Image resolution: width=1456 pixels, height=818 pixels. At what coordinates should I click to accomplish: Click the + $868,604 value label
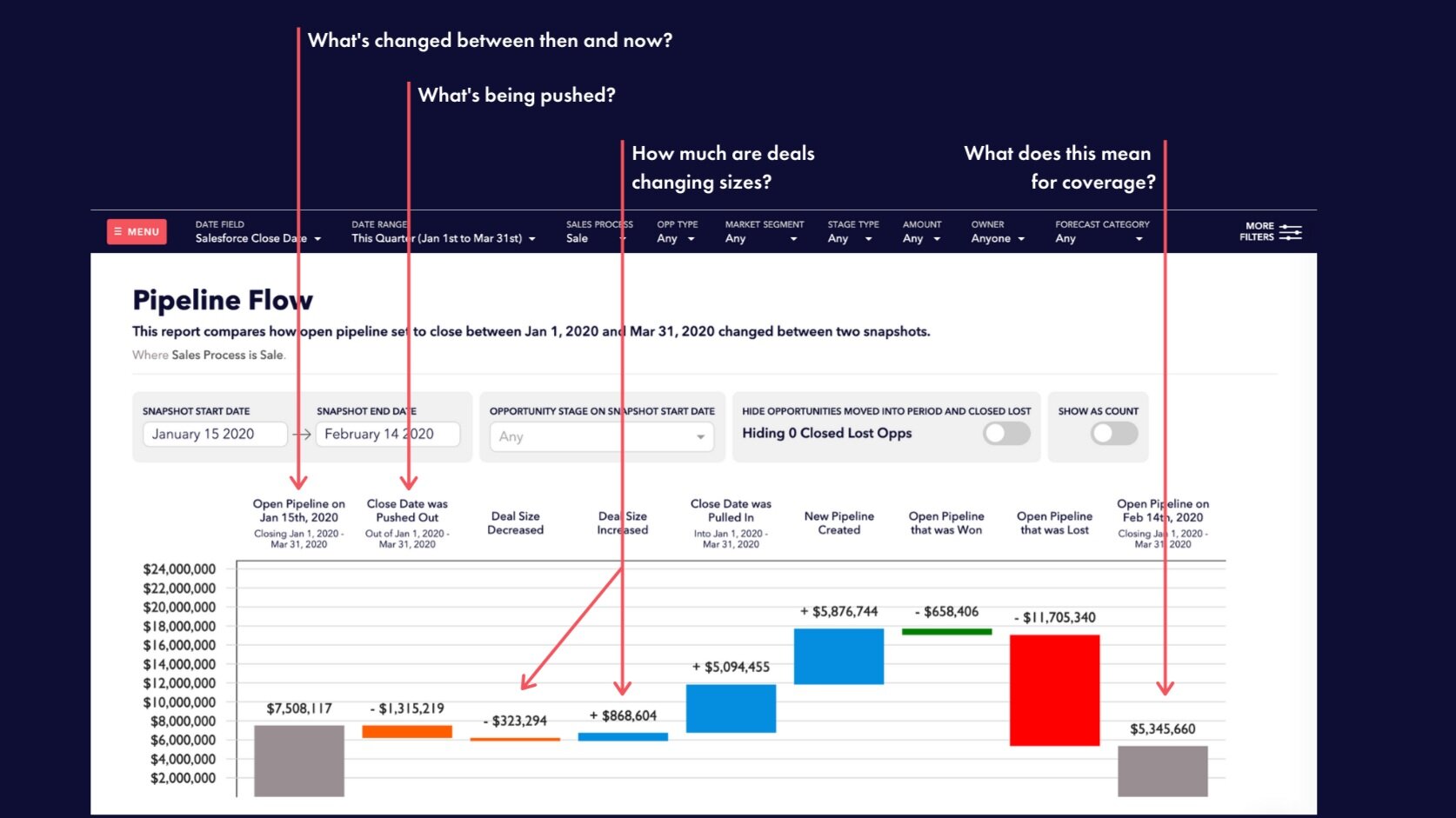coord(623,715)
